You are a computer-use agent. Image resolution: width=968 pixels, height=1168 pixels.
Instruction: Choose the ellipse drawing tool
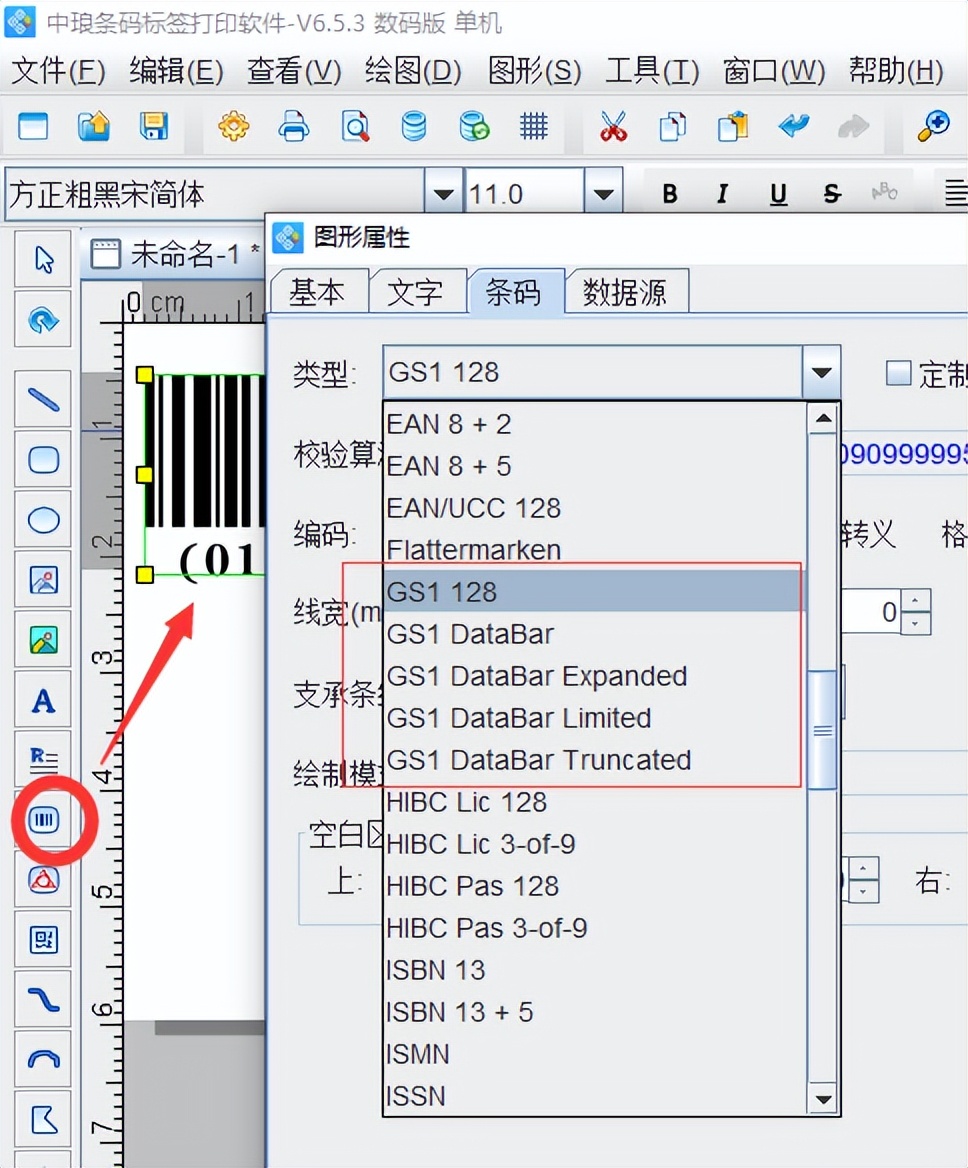tap(44, 520)
